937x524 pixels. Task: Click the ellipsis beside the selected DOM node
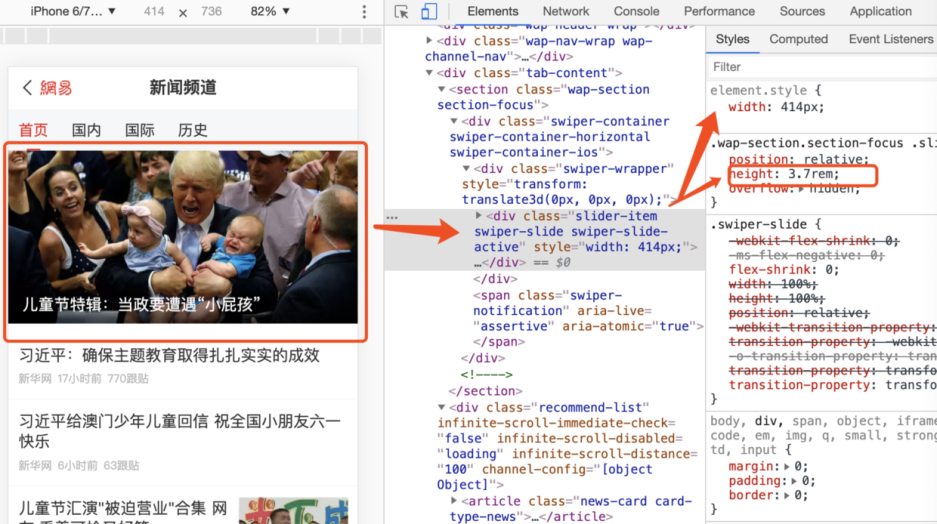(392, 217)
